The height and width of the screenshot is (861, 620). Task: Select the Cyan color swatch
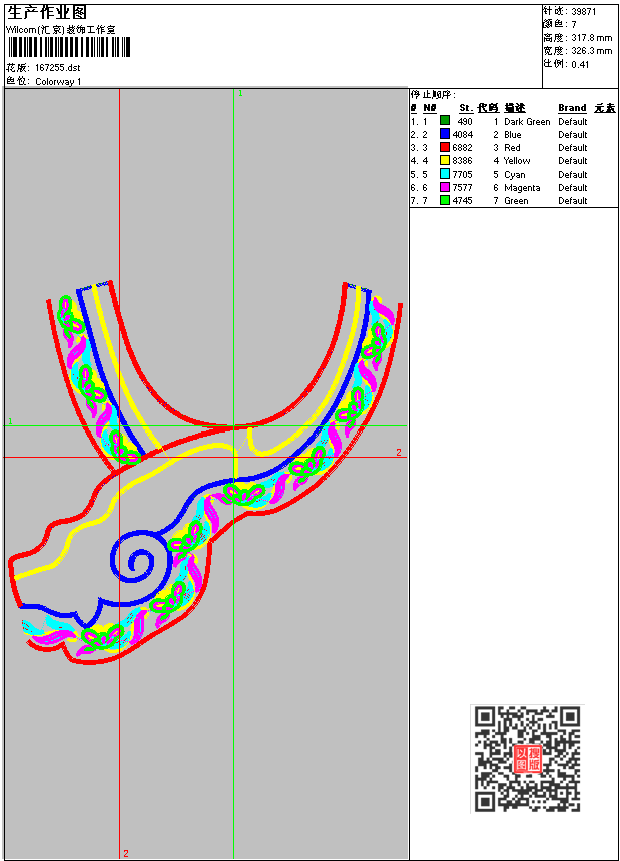(445, 174)
